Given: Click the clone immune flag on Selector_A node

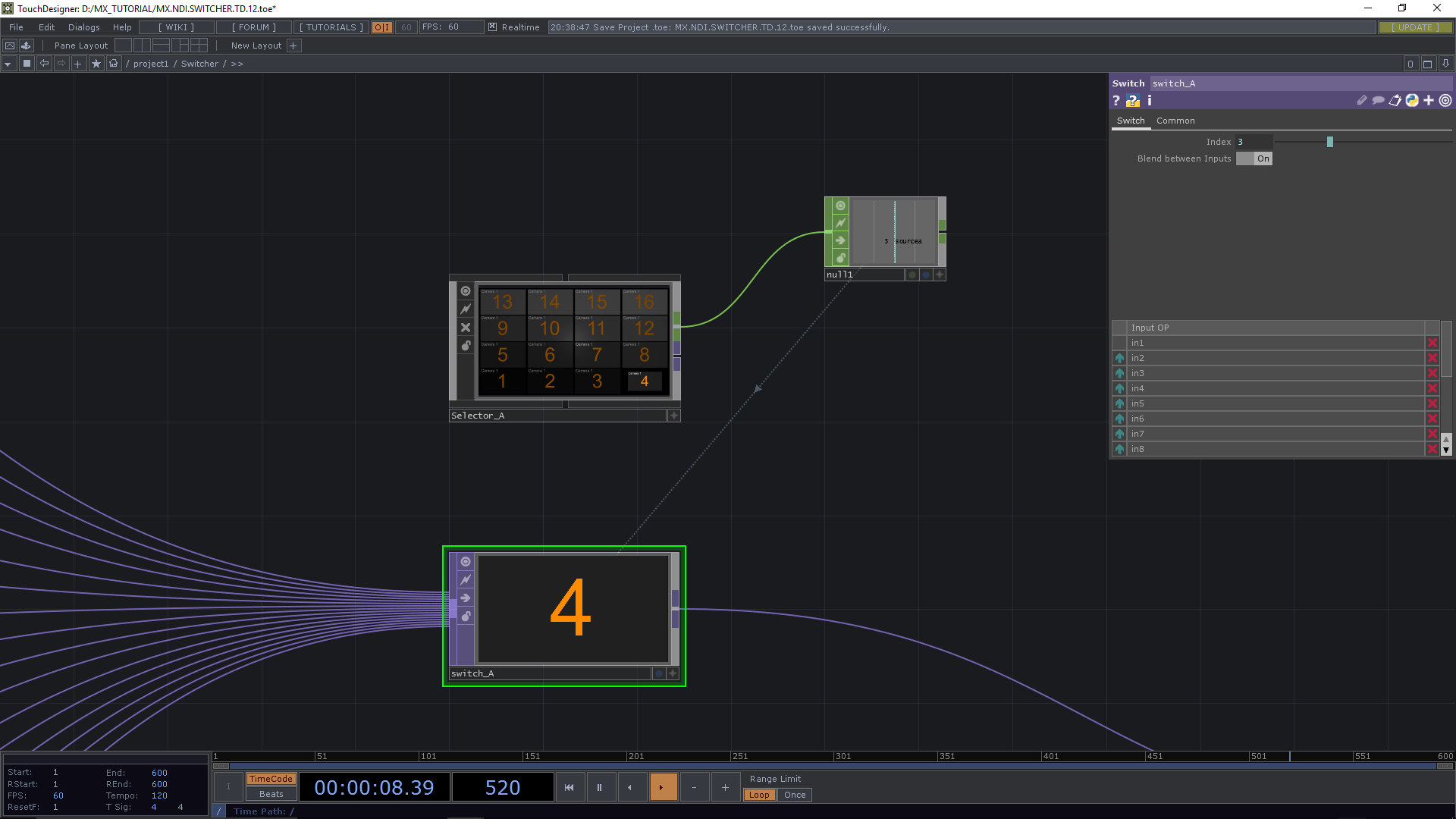Looking at the screenshot, I should tap(466, 309).
